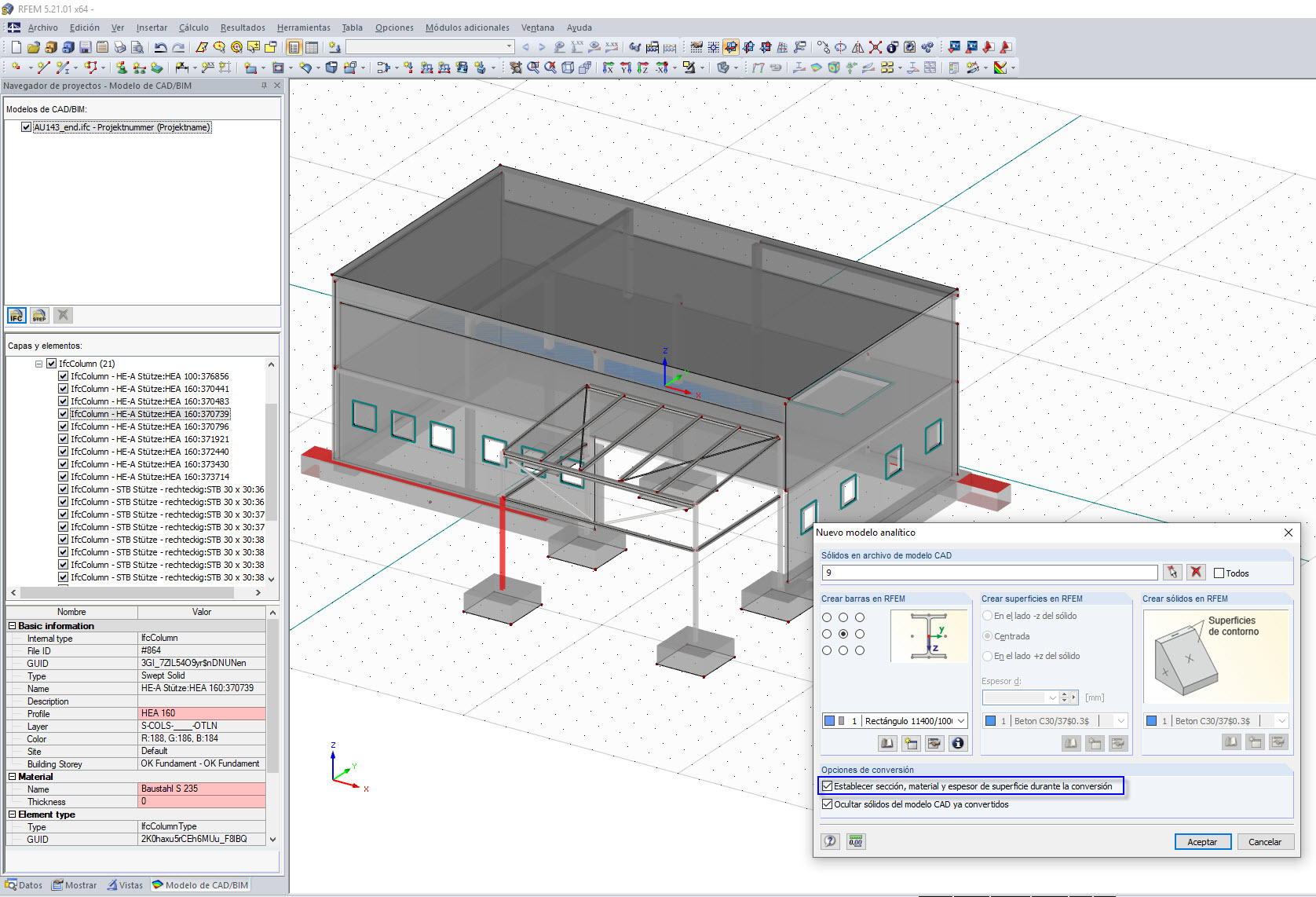Viewport: 1316px width, 897px height.
Task: Open the cross-section library book icon
Action: (887, 743)
